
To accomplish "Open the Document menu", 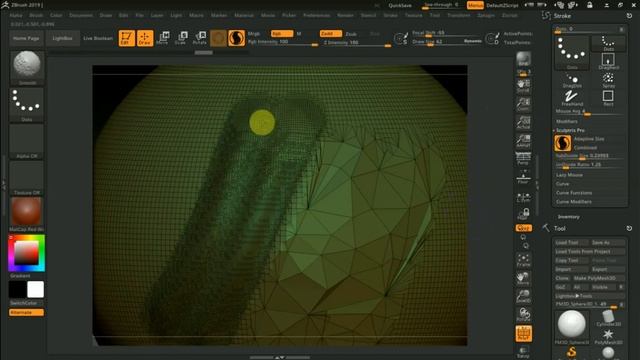I will point(81,15).
